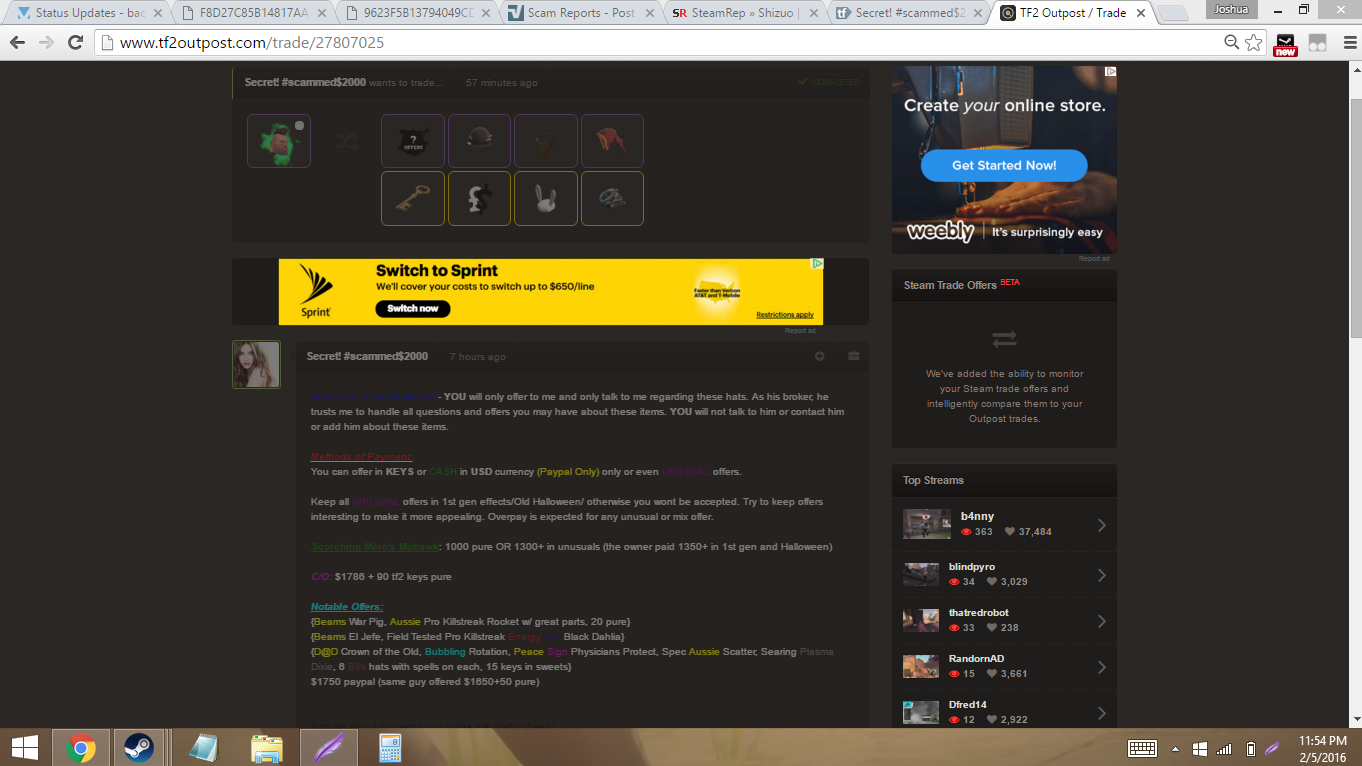
Task: Open Steam from the taskbar
Action: (138, 747)
